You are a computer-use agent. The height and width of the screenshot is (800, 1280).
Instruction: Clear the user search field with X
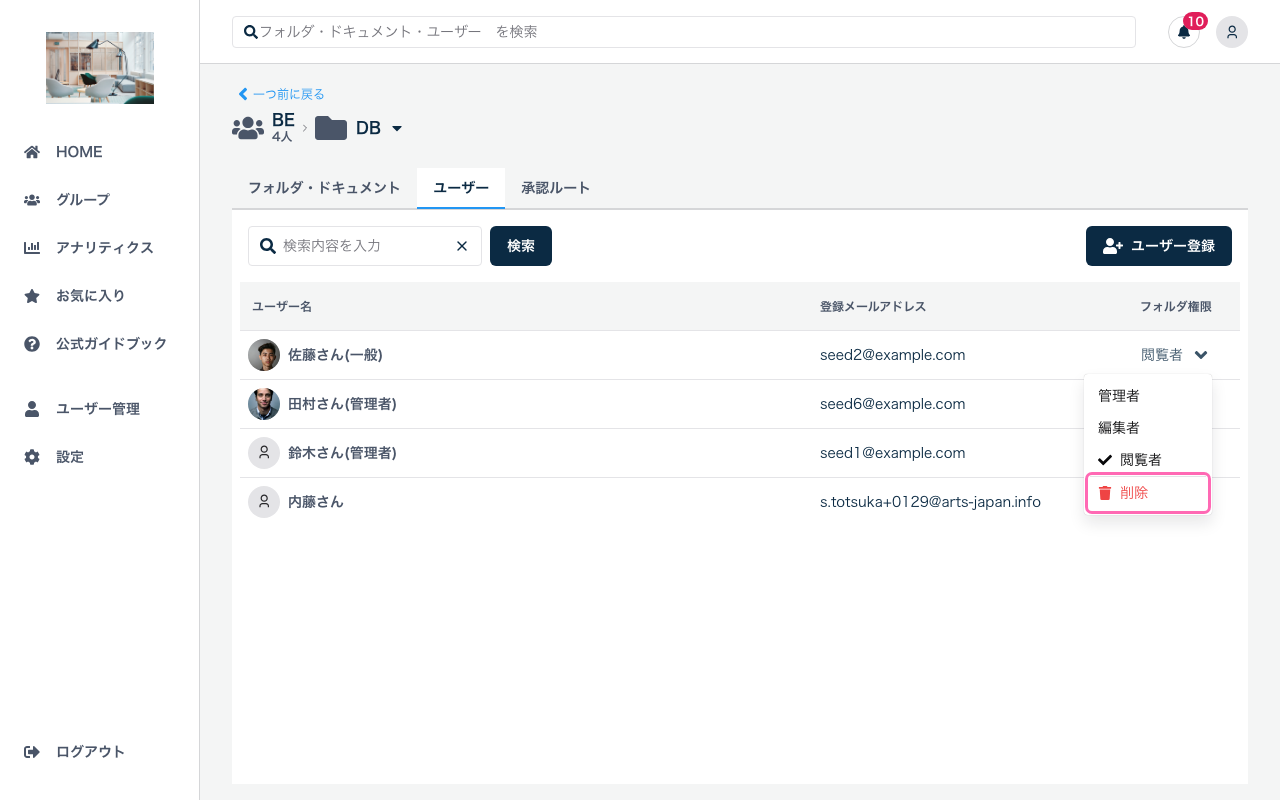[462, 246]
